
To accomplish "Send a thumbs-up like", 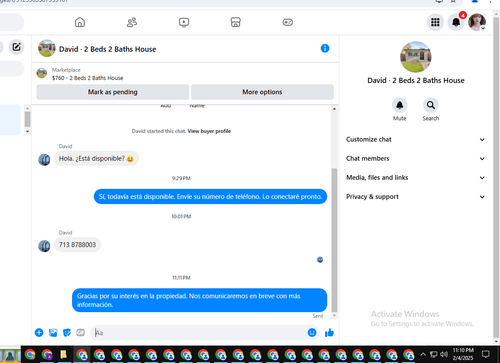I will 329,332.
